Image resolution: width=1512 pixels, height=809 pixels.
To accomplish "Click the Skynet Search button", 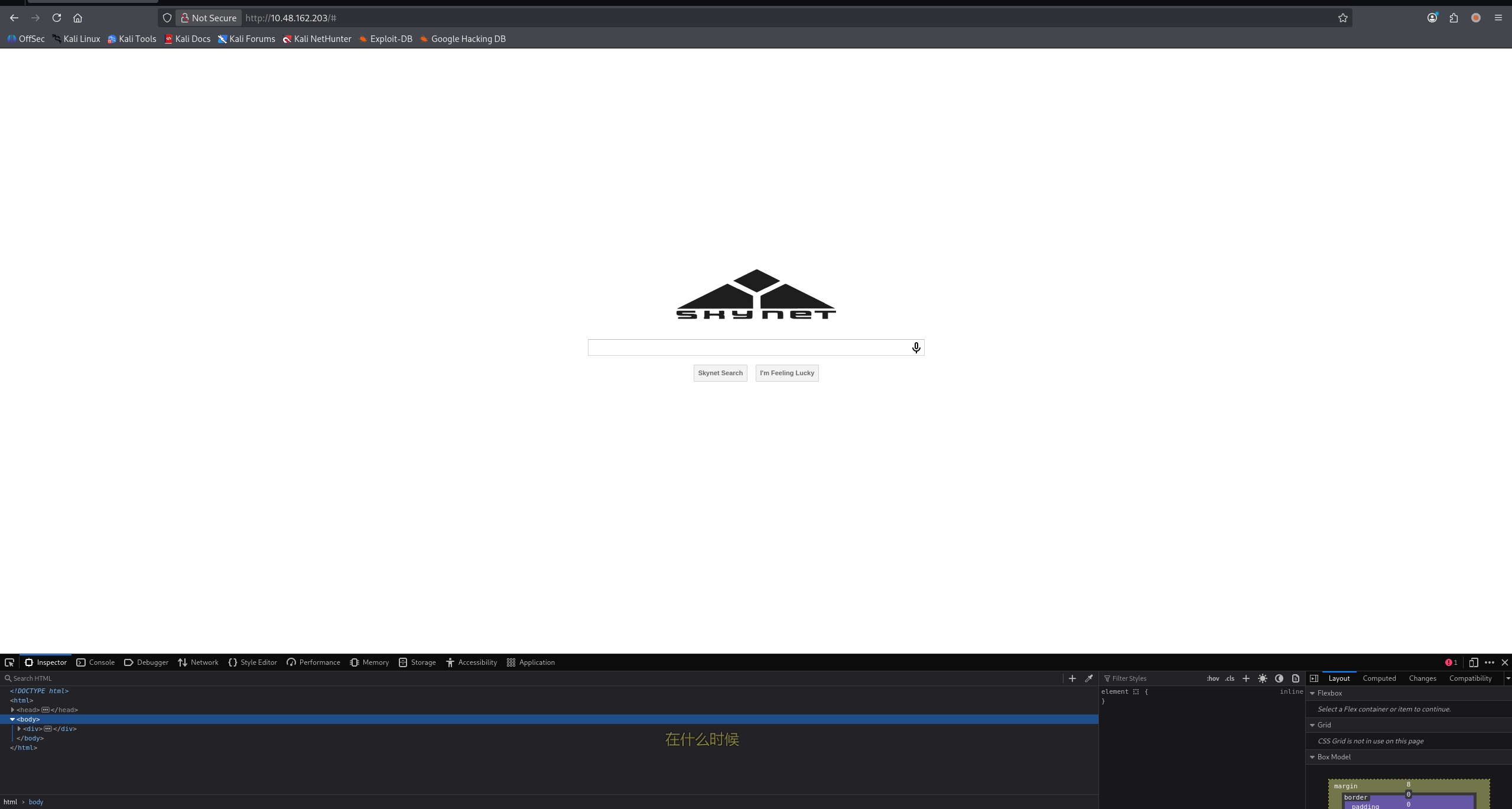I will point(720,373).
